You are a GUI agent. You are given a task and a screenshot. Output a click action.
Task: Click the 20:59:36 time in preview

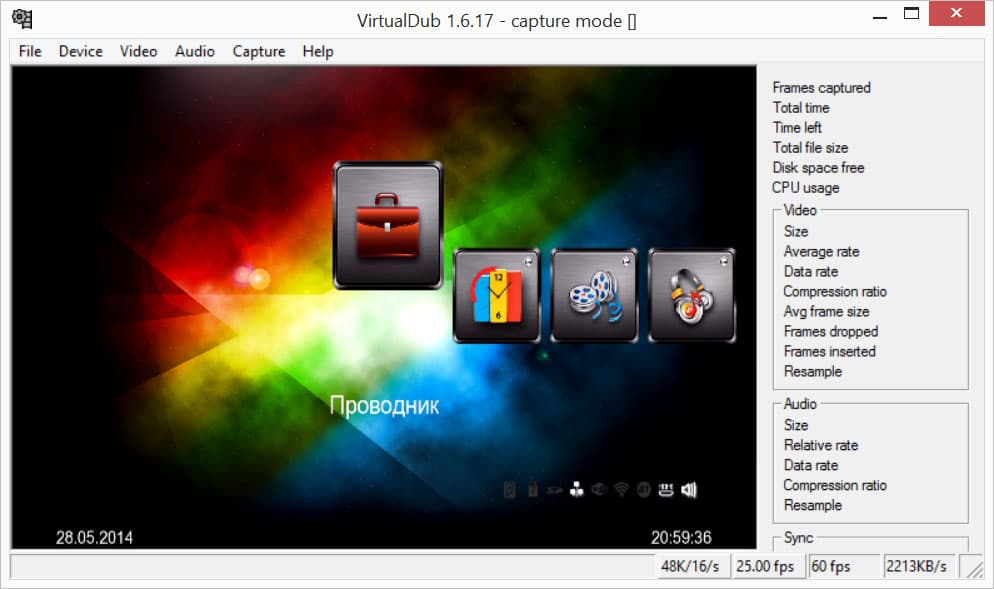(x=681, y=538)
